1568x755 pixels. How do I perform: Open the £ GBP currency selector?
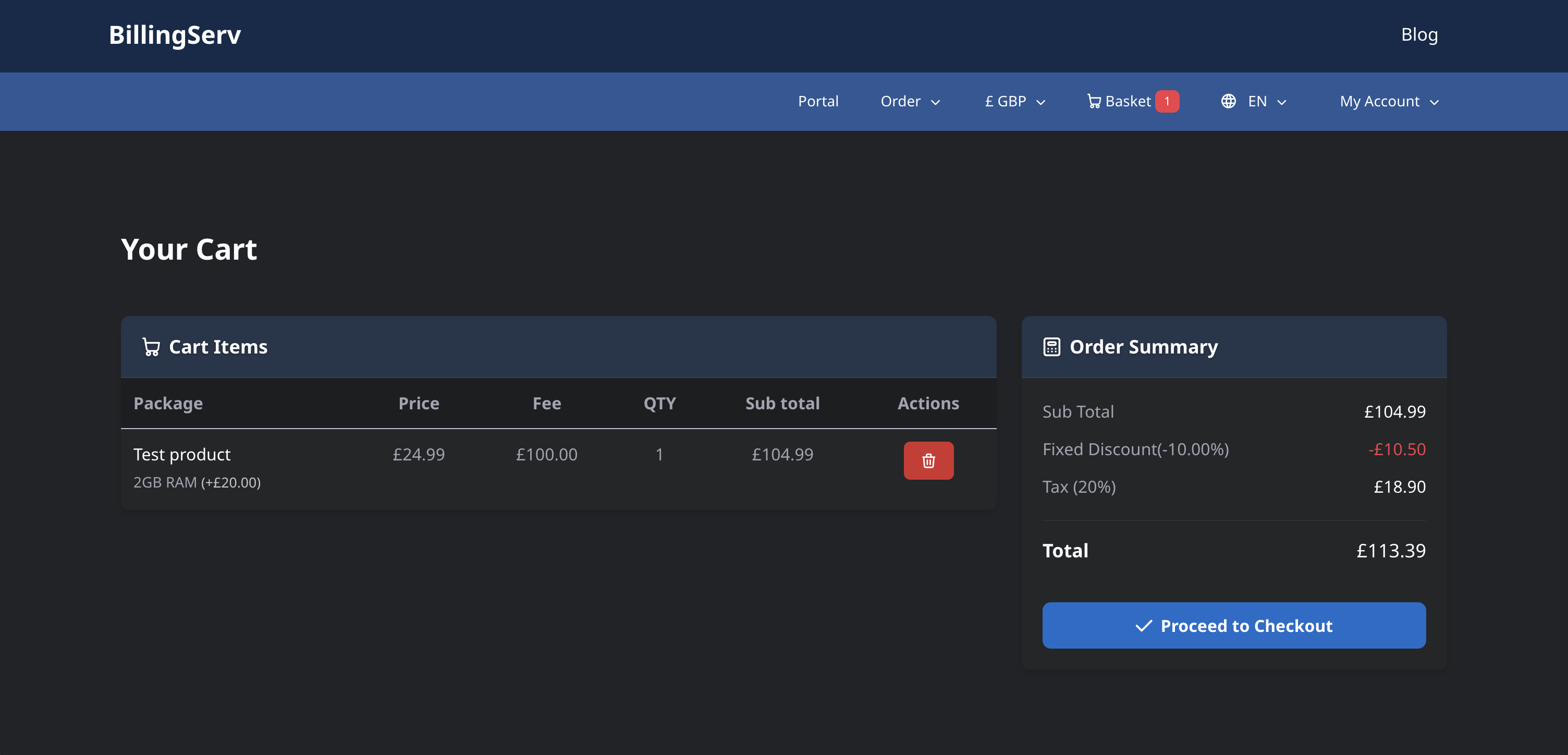click(1015, 102)
